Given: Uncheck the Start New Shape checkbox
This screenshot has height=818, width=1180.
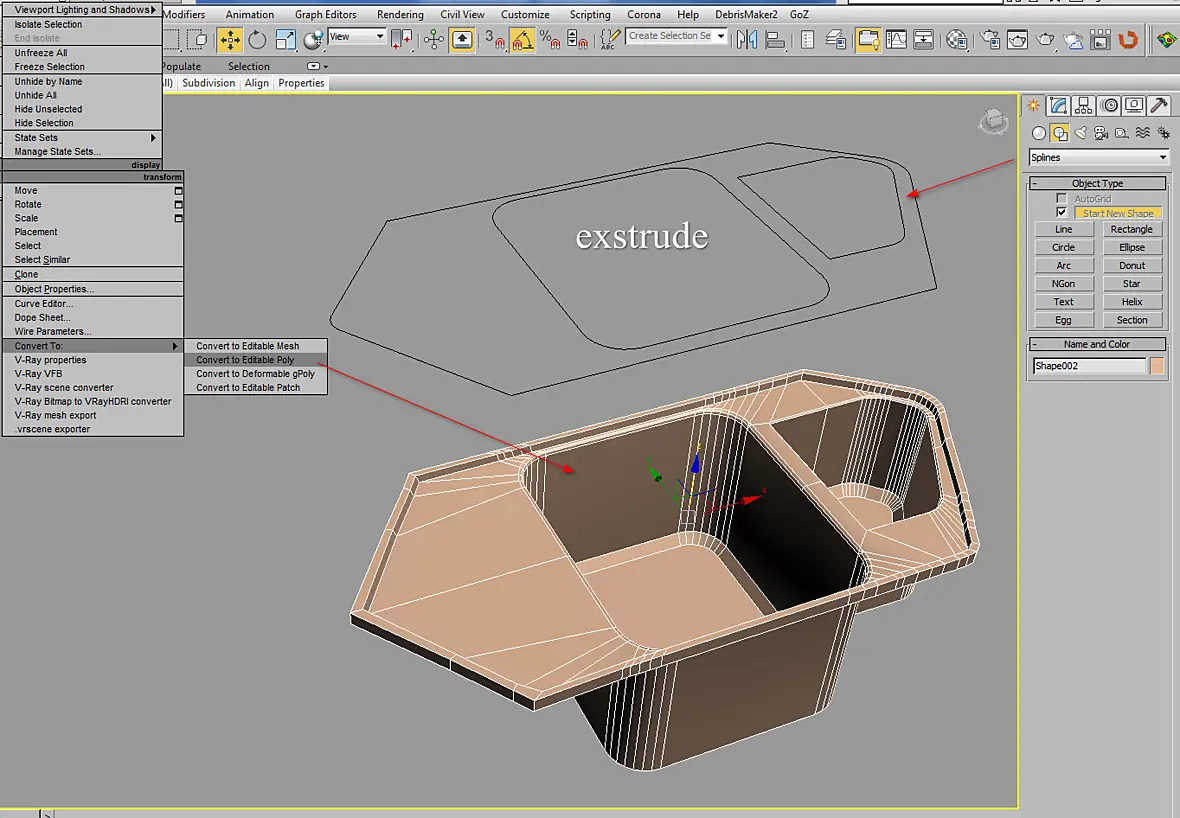Looking at the screenshot, I should click(x=1061, y=213).
